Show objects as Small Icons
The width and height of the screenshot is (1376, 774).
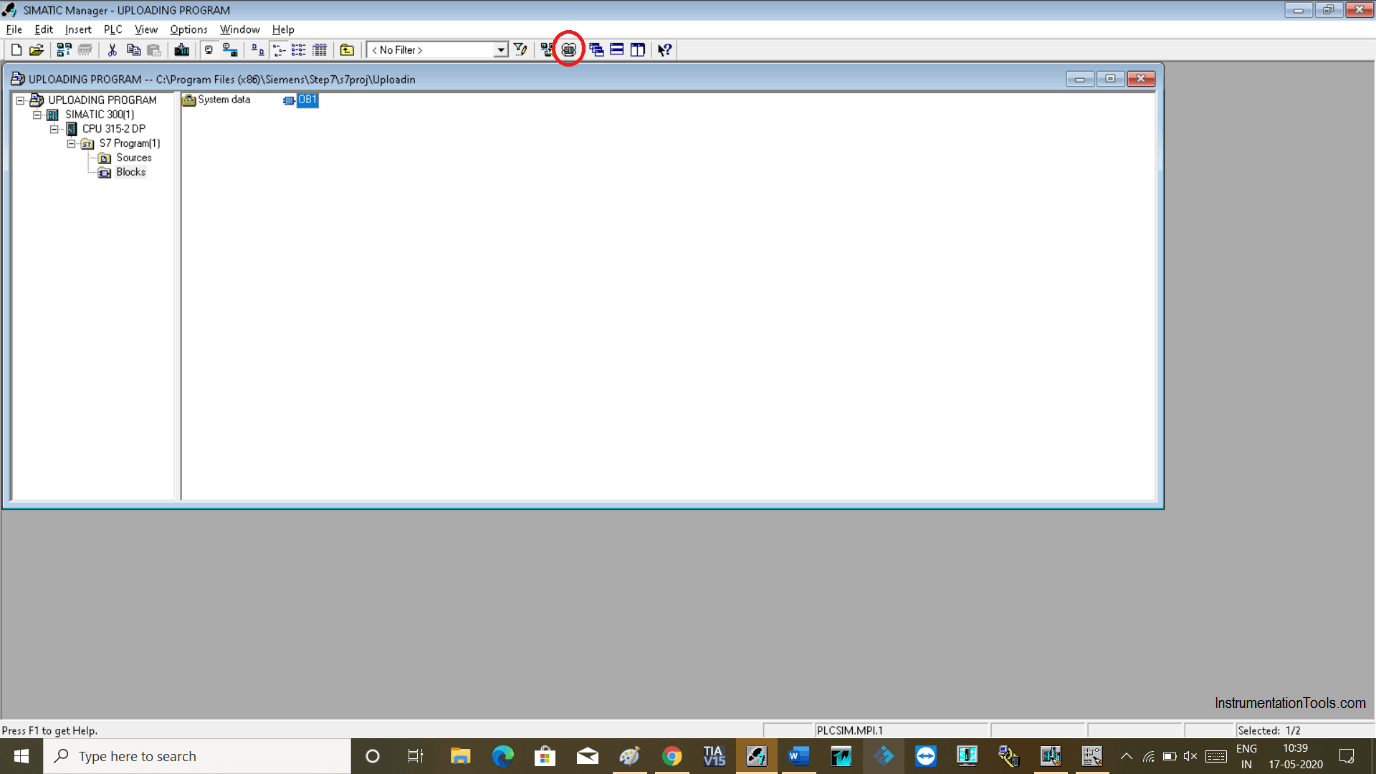pyautogui.click(x=278, y=50)
